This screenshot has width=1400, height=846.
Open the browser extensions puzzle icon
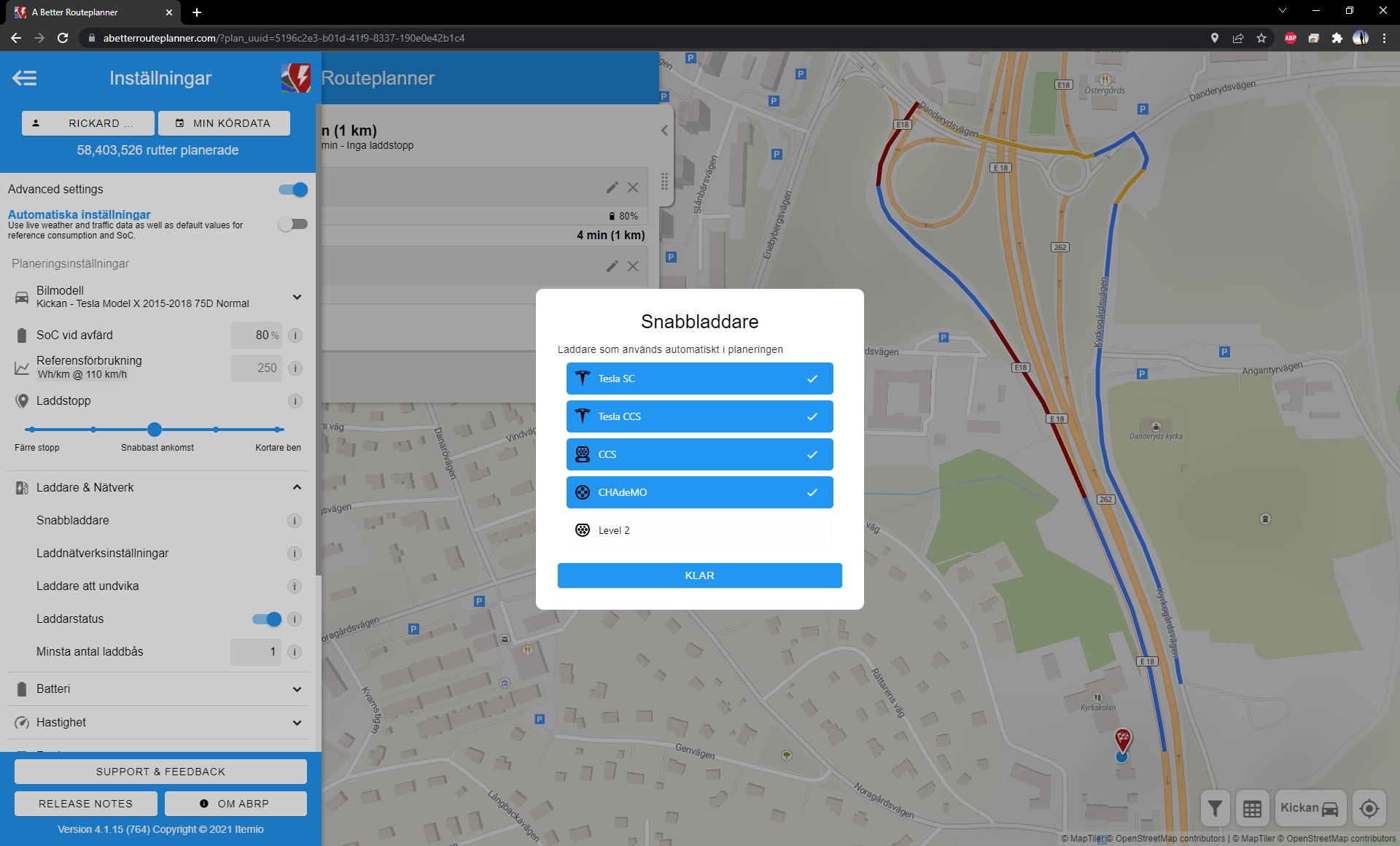point(1337,38)
